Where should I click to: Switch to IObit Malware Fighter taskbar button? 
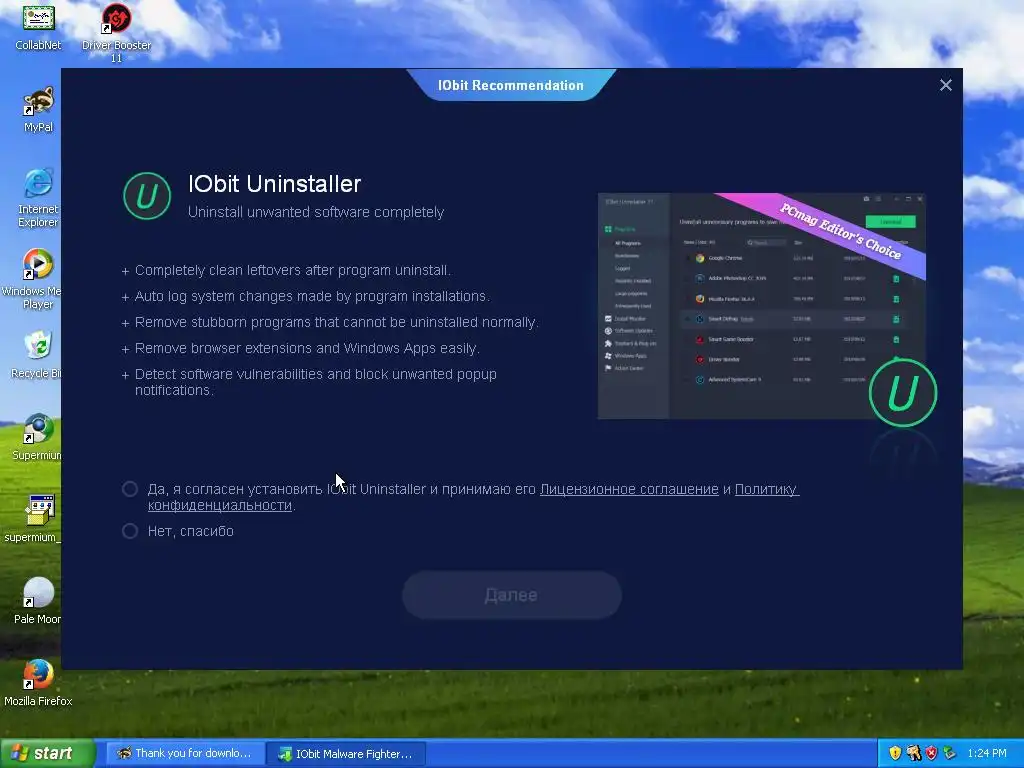[x=346, y=754]
